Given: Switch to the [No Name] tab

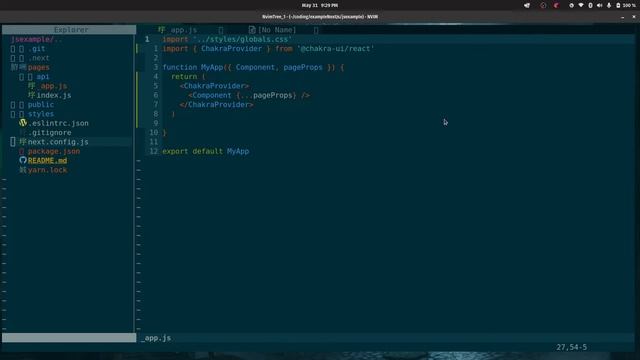Looking at the screenshot, I should (277, 30).
